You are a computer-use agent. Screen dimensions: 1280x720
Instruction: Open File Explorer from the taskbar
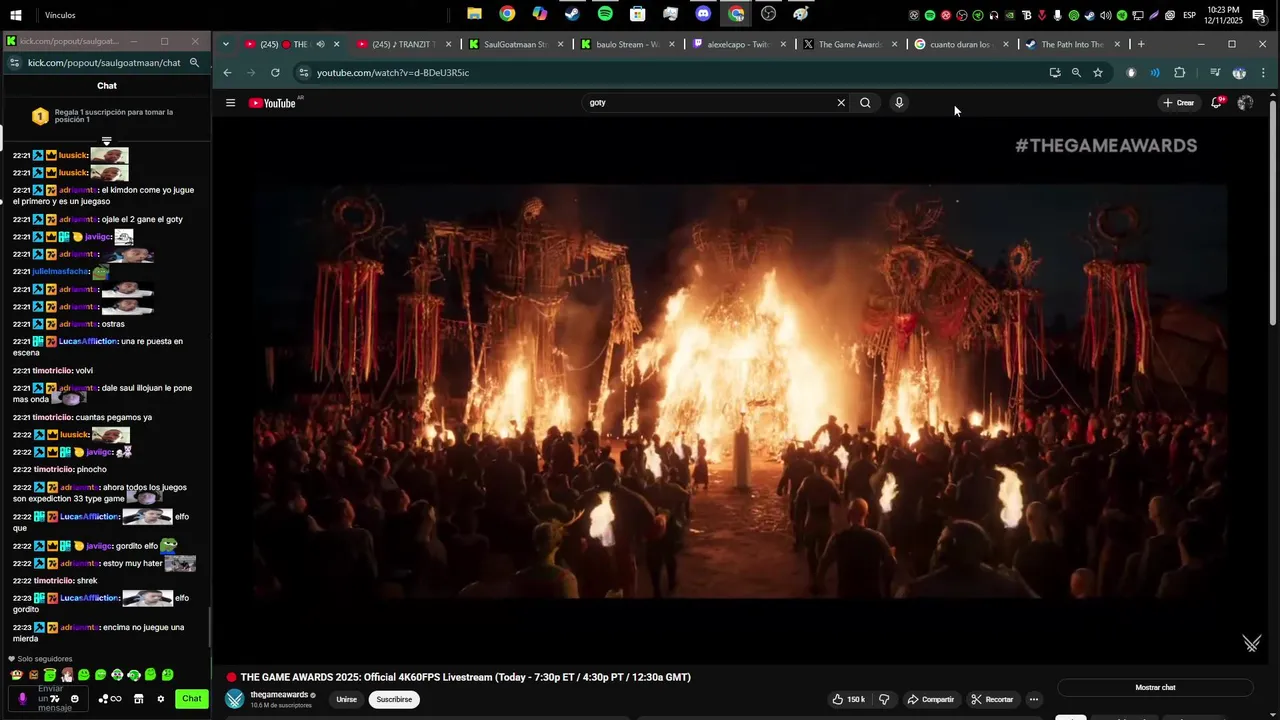tap(474, 14)
